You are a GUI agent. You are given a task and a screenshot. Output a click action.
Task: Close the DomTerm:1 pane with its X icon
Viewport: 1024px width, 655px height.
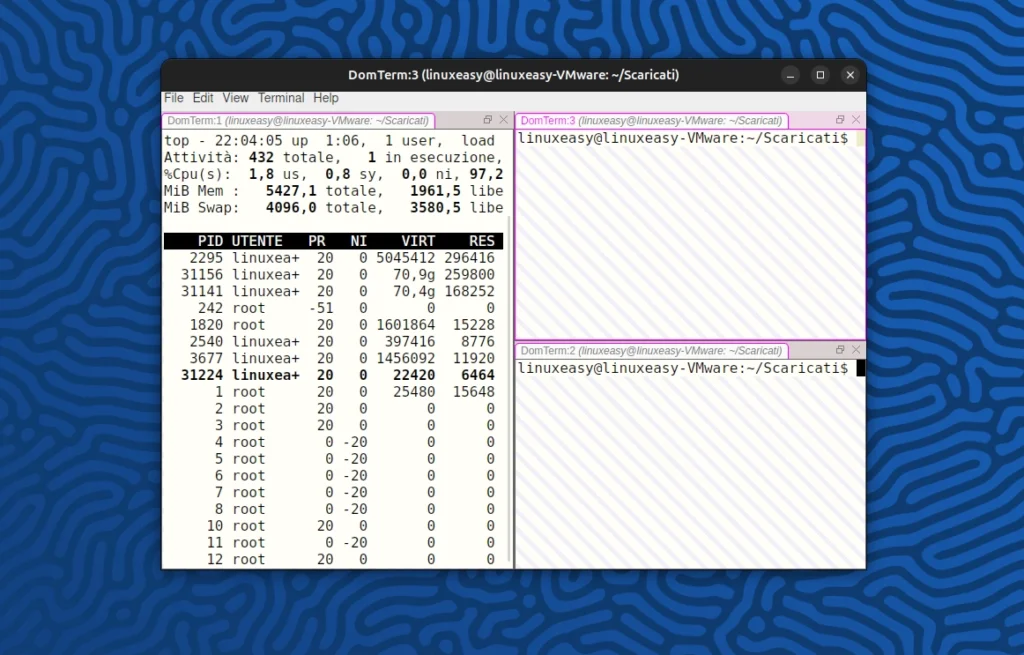503,119
